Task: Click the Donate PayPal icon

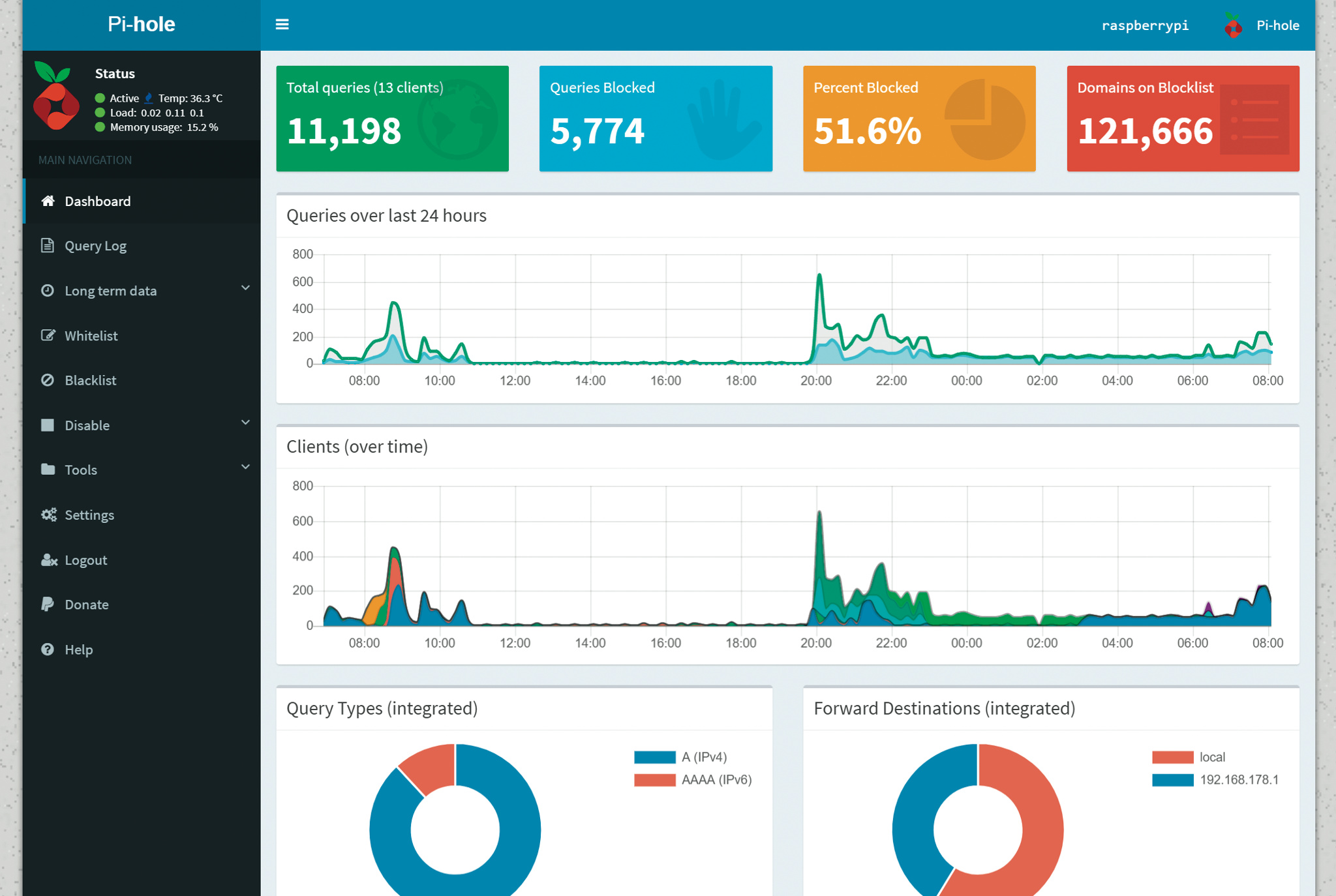Action: (48, 605)
